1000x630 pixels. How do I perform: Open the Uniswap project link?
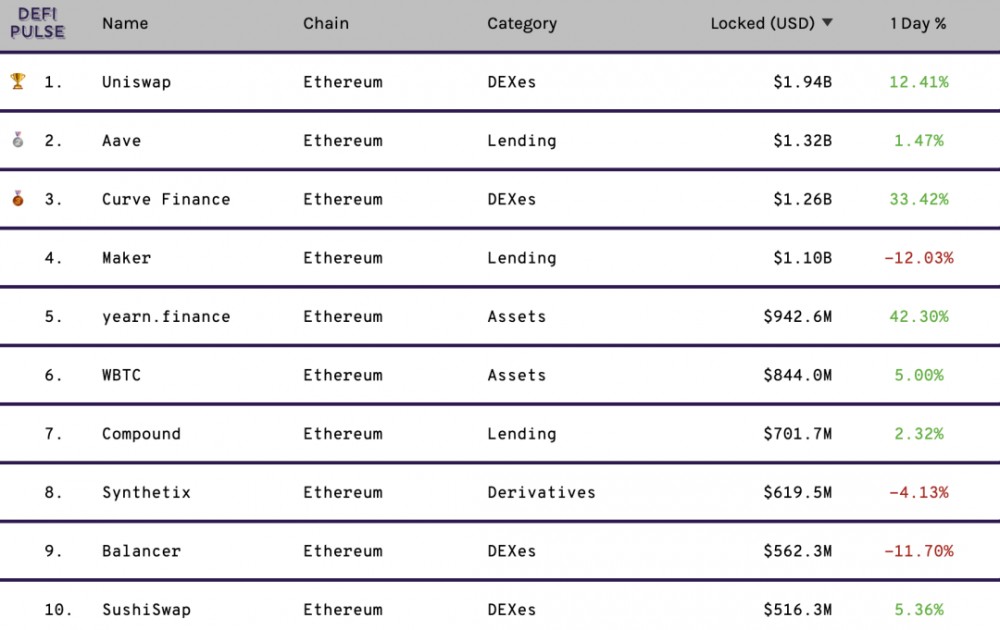tap(136, 82)
